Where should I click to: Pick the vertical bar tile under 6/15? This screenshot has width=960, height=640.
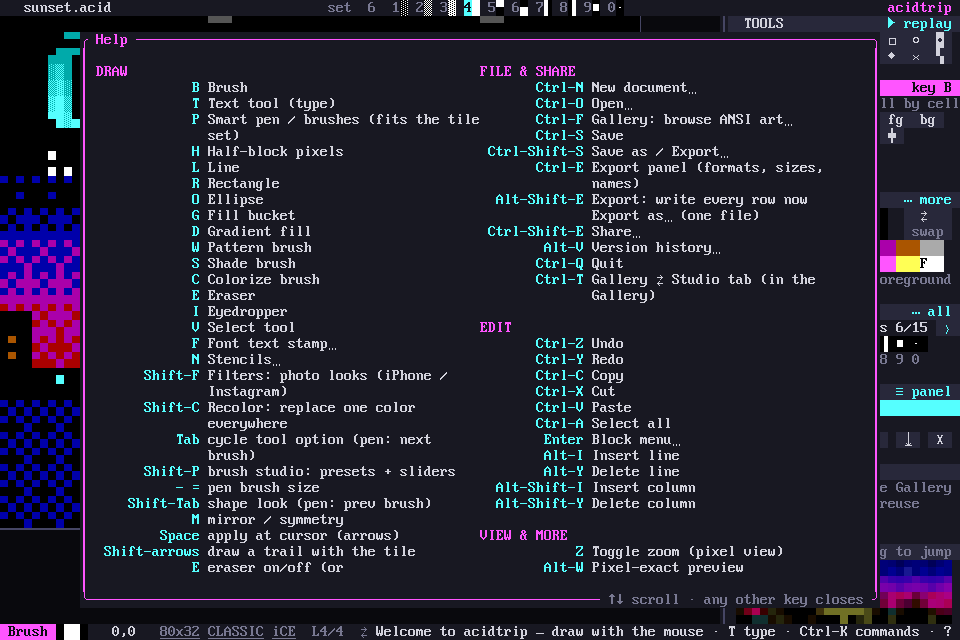(886, 344)
